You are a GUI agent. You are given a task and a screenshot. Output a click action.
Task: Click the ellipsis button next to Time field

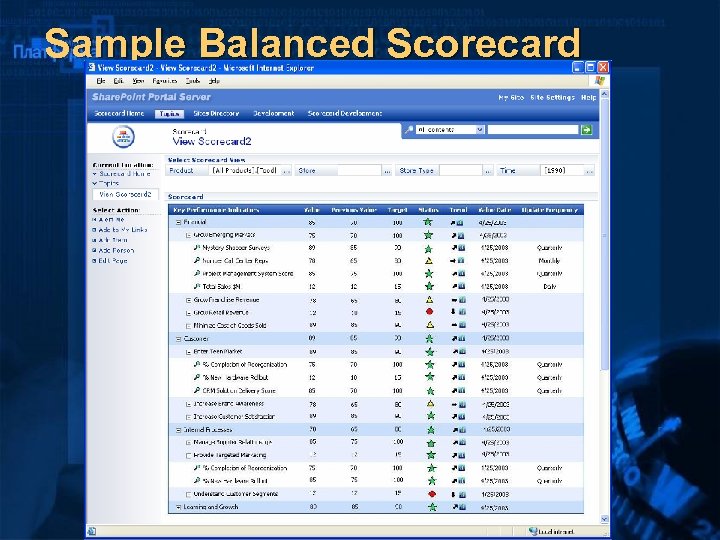(589, 171)
